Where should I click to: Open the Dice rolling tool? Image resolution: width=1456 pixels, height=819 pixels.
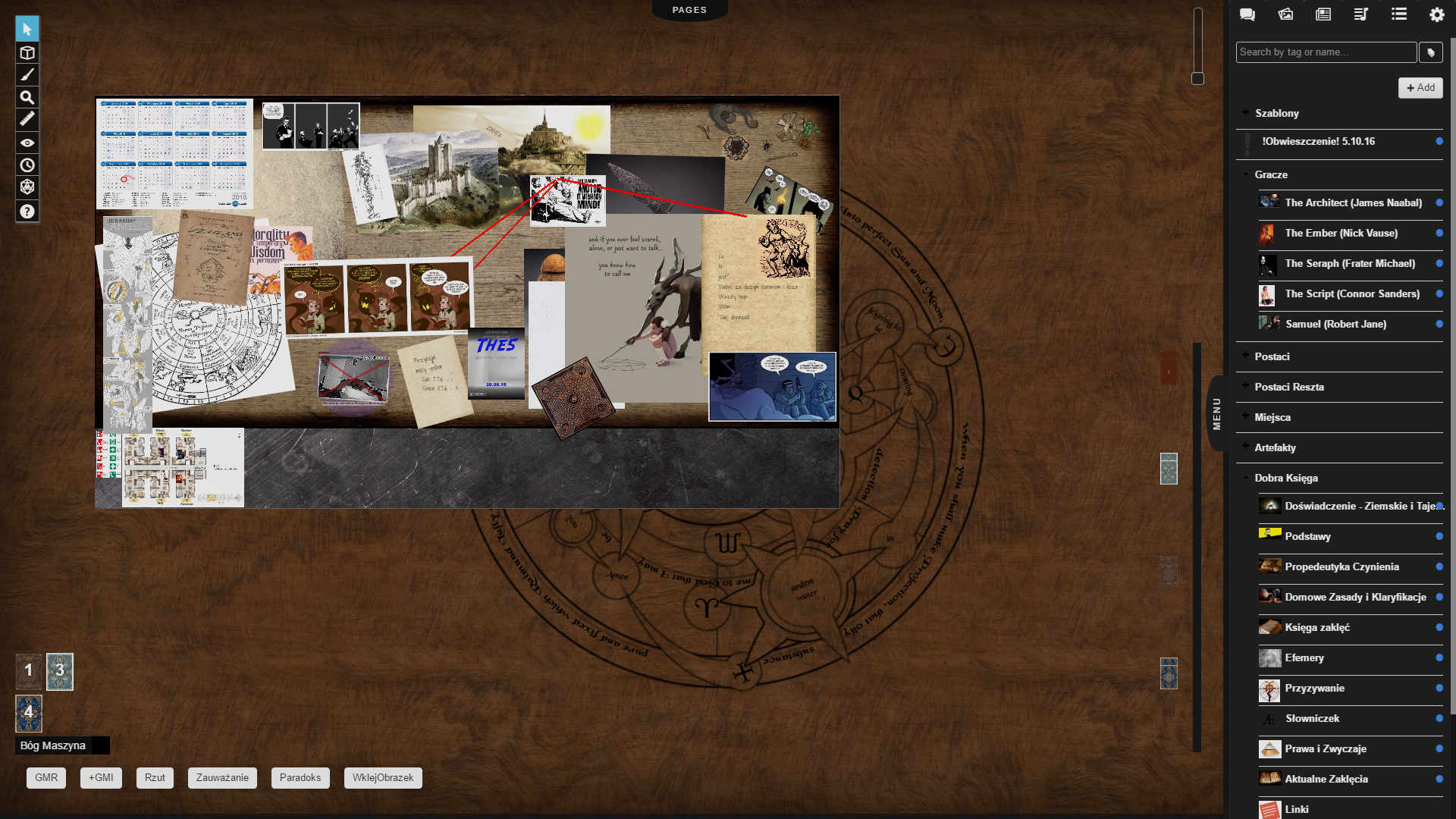point(27,187)
